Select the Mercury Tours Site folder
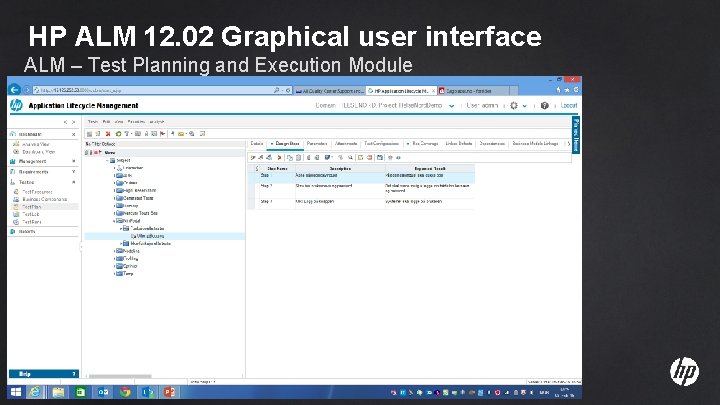The height and width of the screenshot is (405, 720). [140, 213]
